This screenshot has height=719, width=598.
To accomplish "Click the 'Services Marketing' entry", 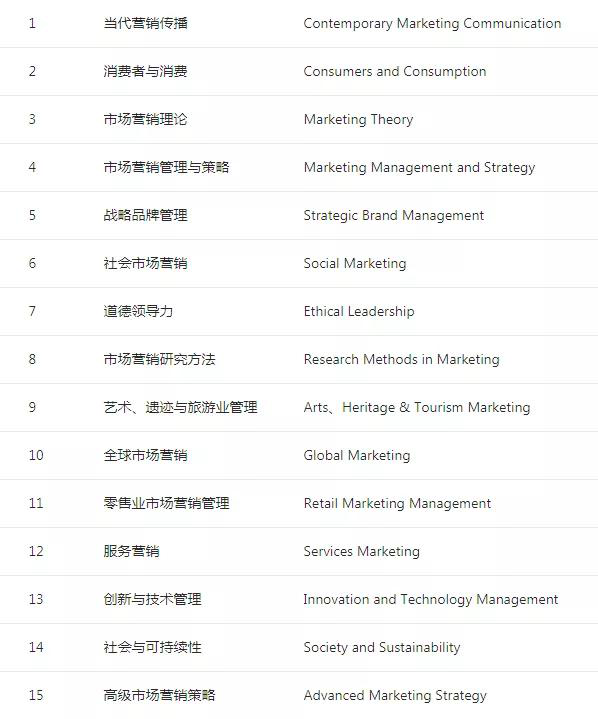I will [x=361, y=552].
